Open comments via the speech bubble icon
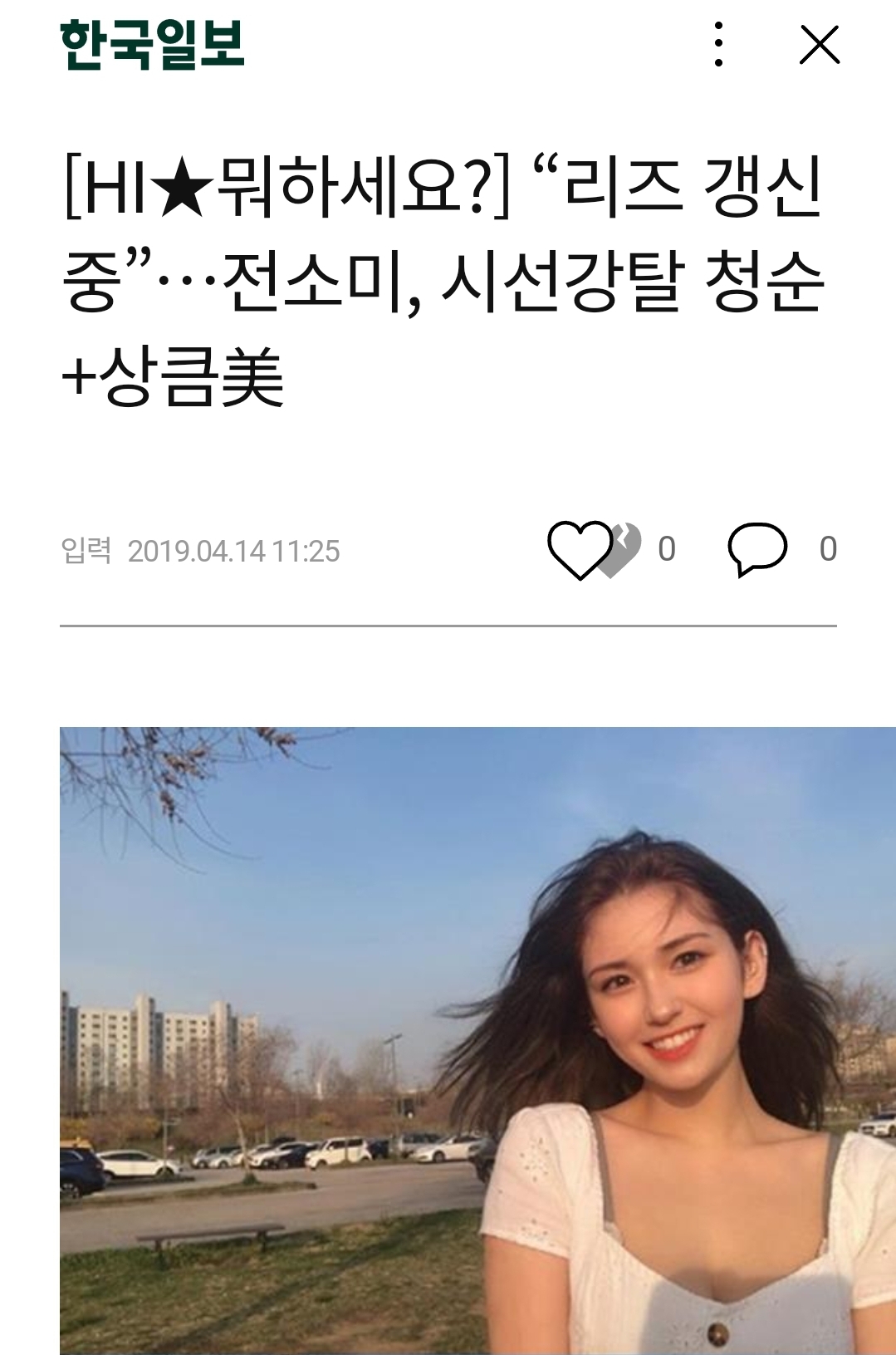 757,549
